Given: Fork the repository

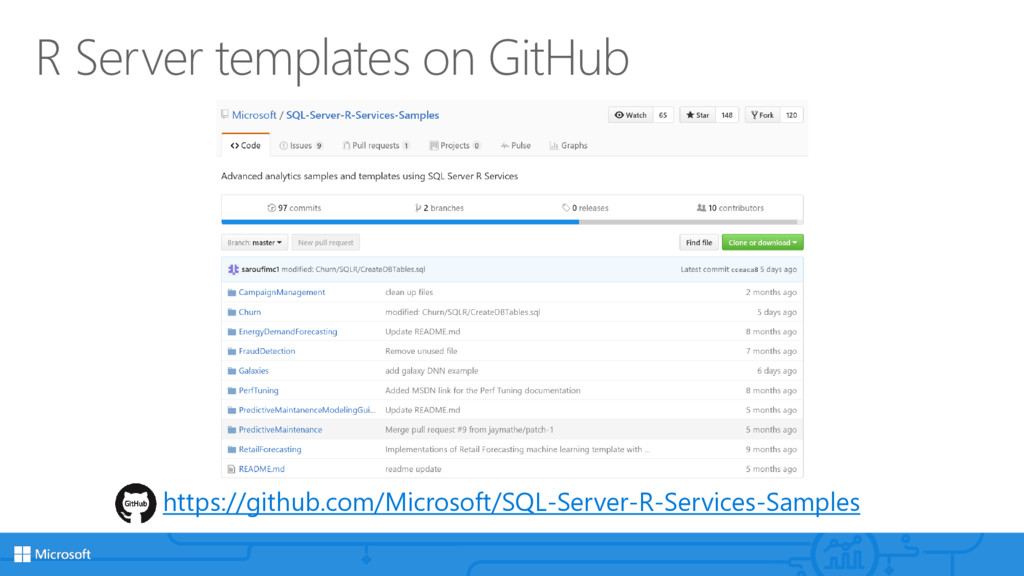Looking at the screenshot, I should (x=761, y=115).
